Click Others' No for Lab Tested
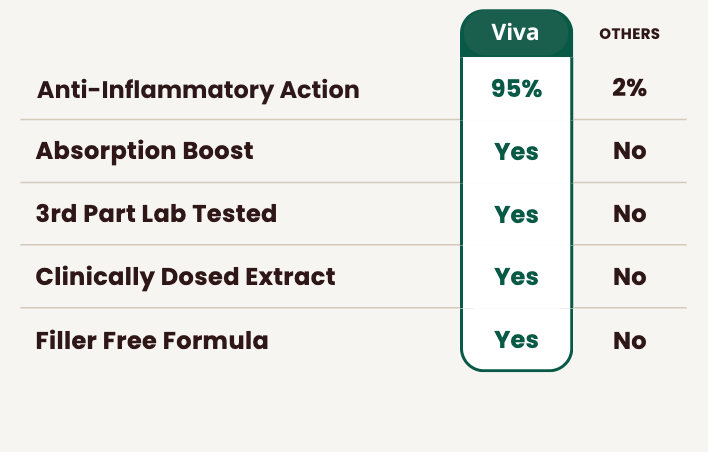 click(x=629, y=214)
